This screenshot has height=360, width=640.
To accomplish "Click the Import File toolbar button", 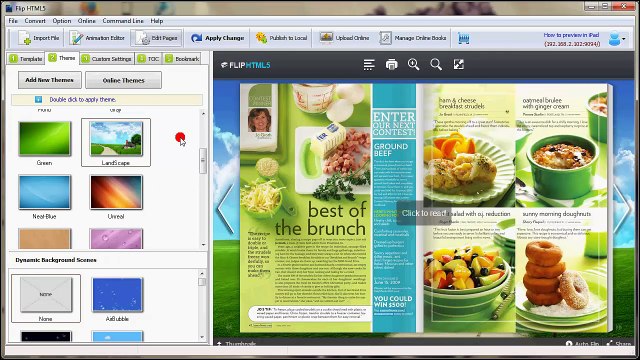I will 40,38.
